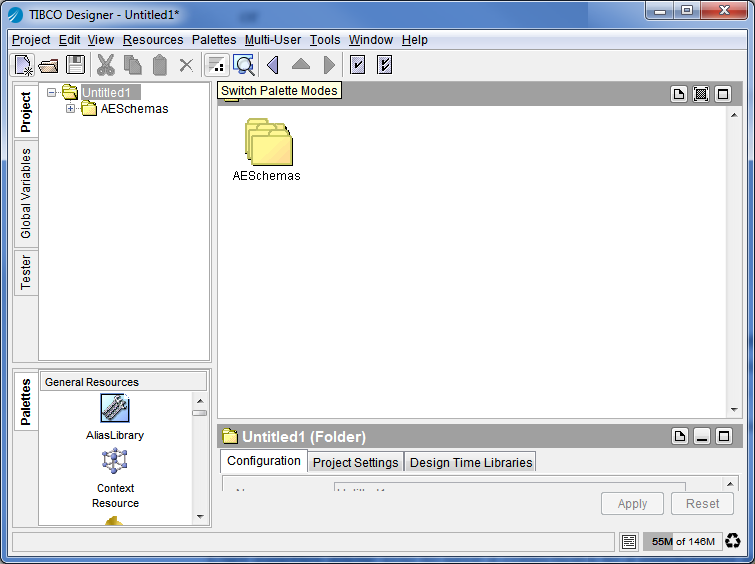Open the View menu
Viewport: 755px width, 564px height.
click(101, 39)
